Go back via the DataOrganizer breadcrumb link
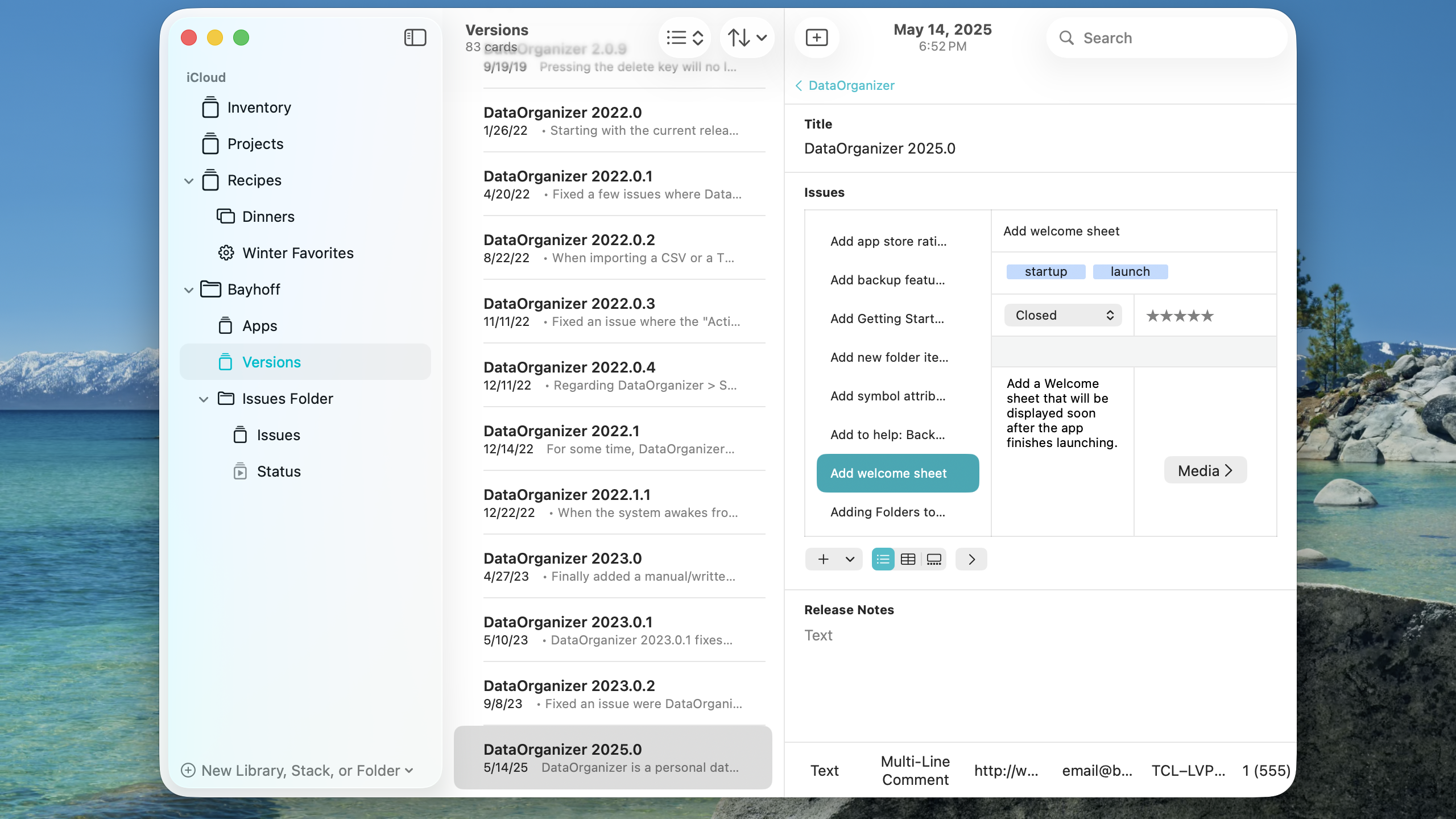1456x819 pixels. [x=851, y=85]
